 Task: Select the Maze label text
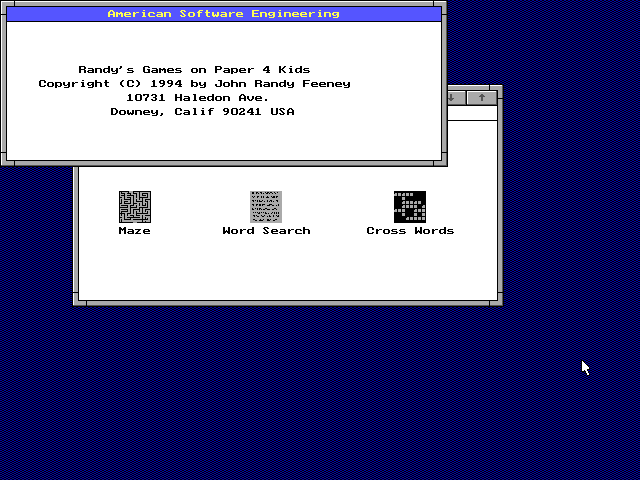coord(135,231)
